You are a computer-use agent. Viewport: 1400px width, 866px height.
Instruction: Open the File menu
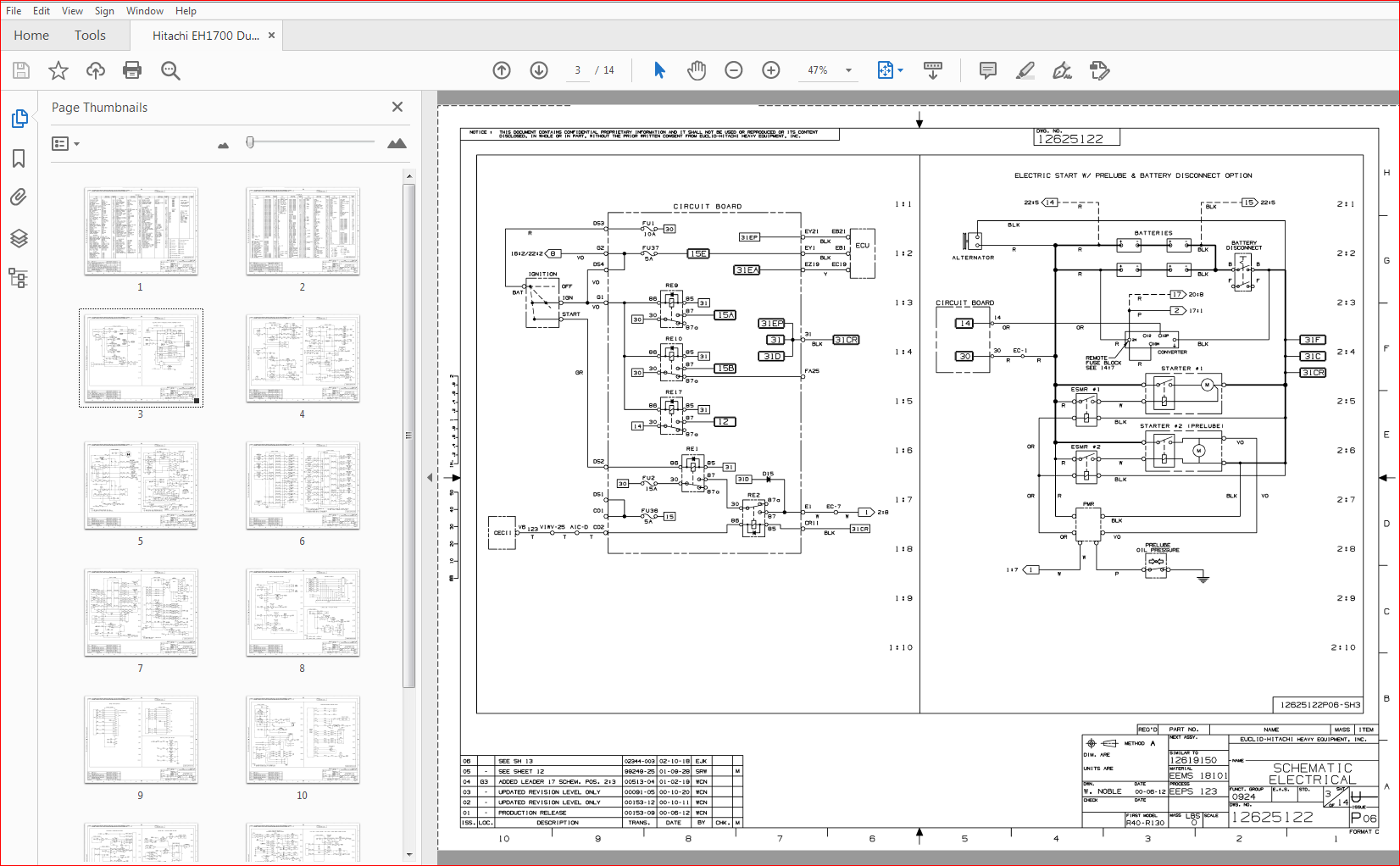[14, 11]
